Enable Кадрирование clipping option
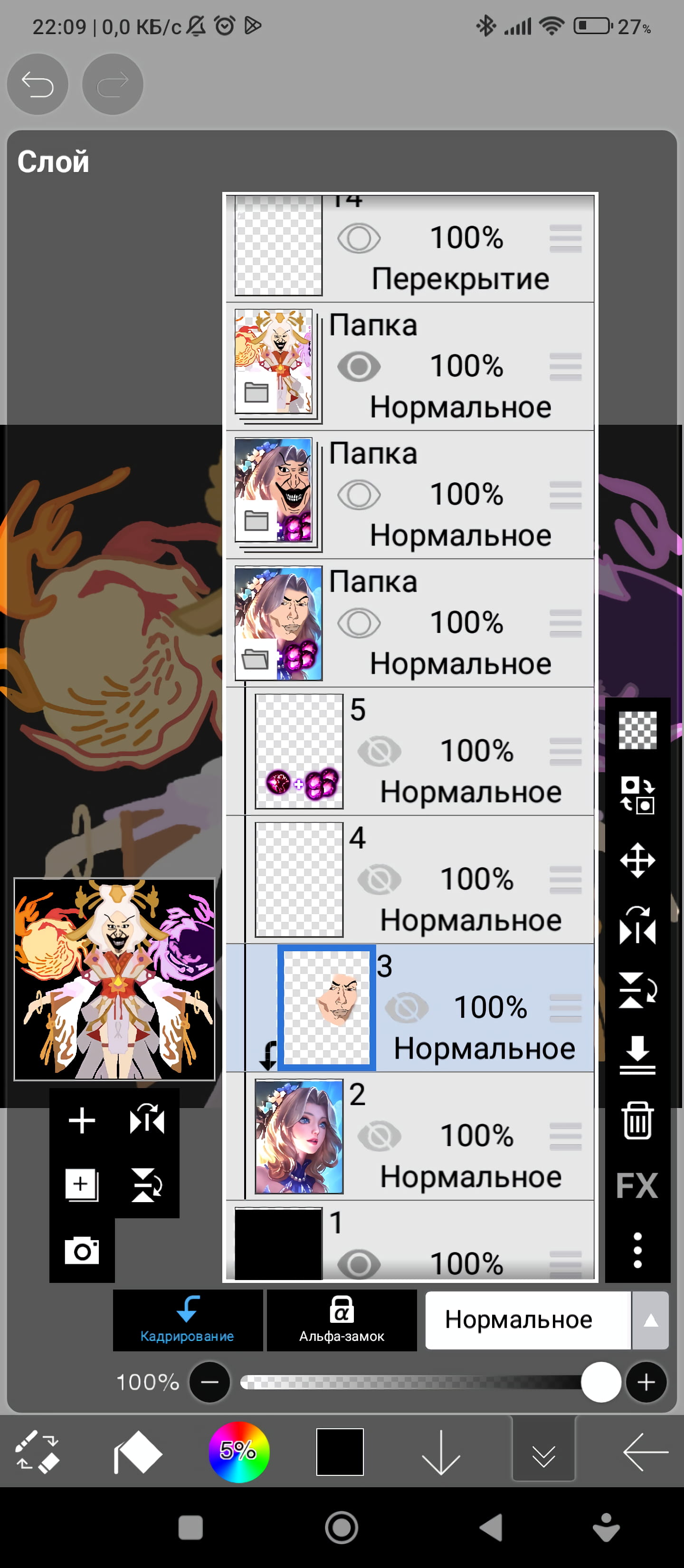Image resolution: width=684 pixels, height=1568 pixels. click(x=188, y=1319)
